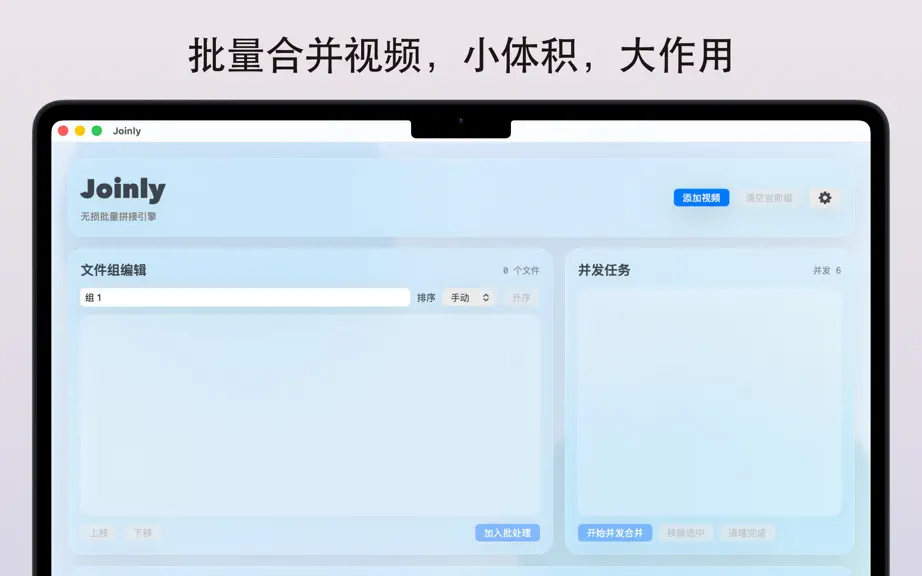Maximize window with the green button
This screenshot has height=576, width=922.
(x=97, y=130)
